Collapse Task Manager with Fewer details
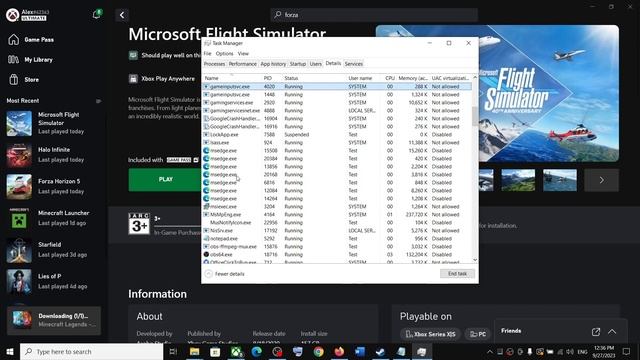The image size is (640, 360). [225, 274]
